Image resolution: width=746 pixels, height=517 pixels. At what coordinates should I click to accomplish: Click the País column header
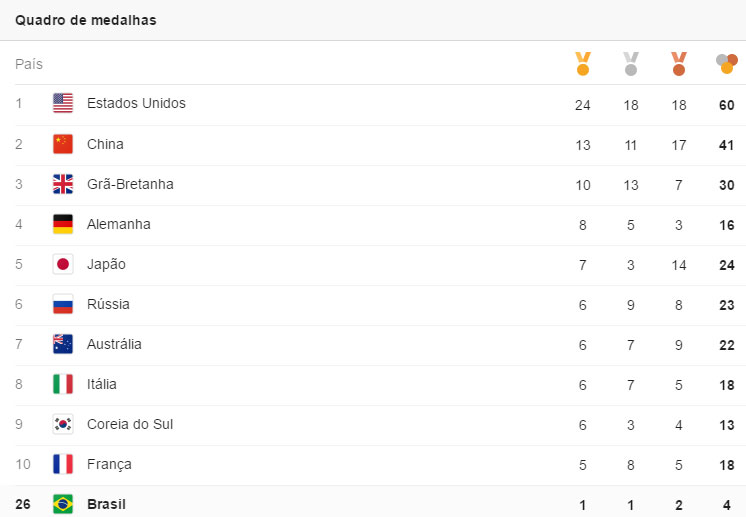(x=29, y=64)
